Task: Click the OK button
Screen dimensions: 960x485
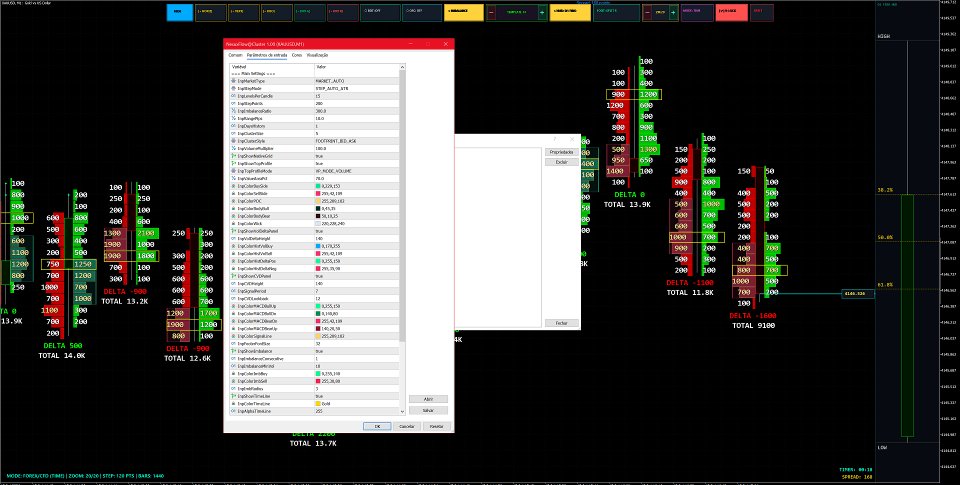Action: click(x=377, y=426)
